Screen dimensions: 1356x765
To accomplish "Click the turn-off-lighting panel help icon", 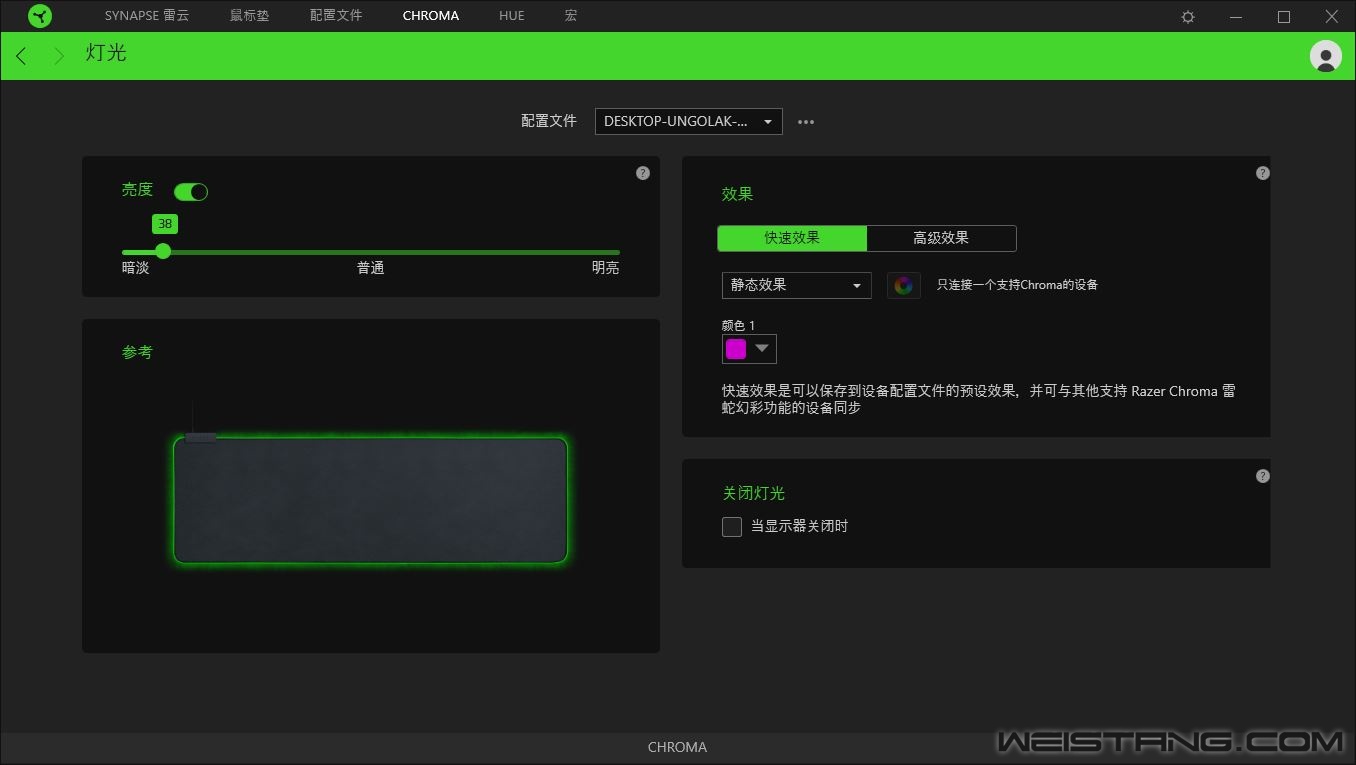I will [1263, 476].
